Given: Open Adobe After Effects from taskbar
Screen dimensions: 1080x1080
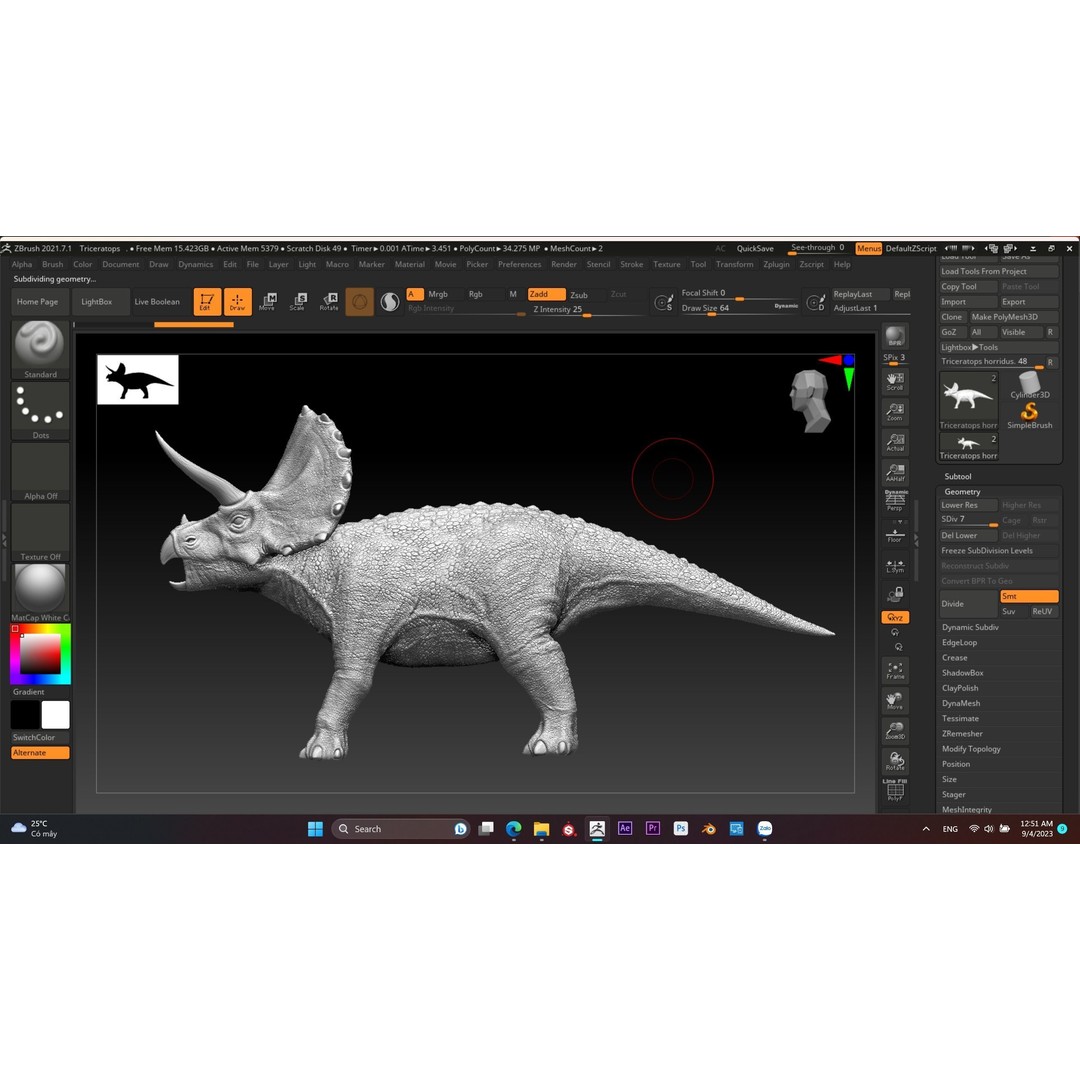Looking at the screenshot, I should 625,829.
